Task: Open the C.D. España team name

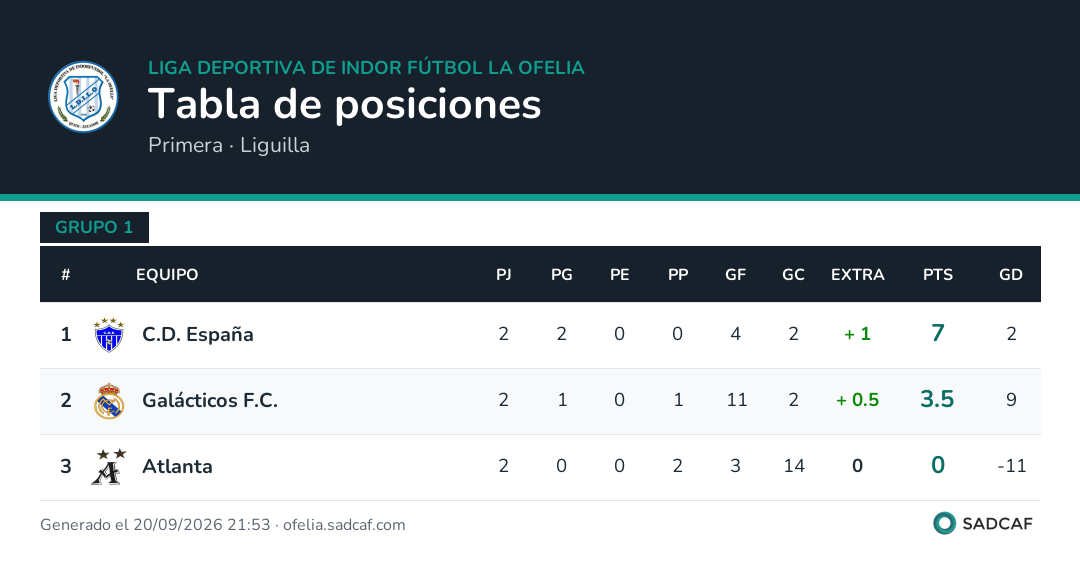Action: (x=198, y=334)
